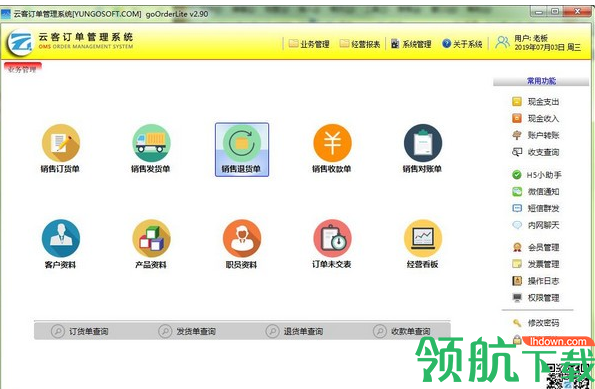Click the user avatar icon beside 用户: 老板
This screenshot has width=595, height=389.
(502, 42)
